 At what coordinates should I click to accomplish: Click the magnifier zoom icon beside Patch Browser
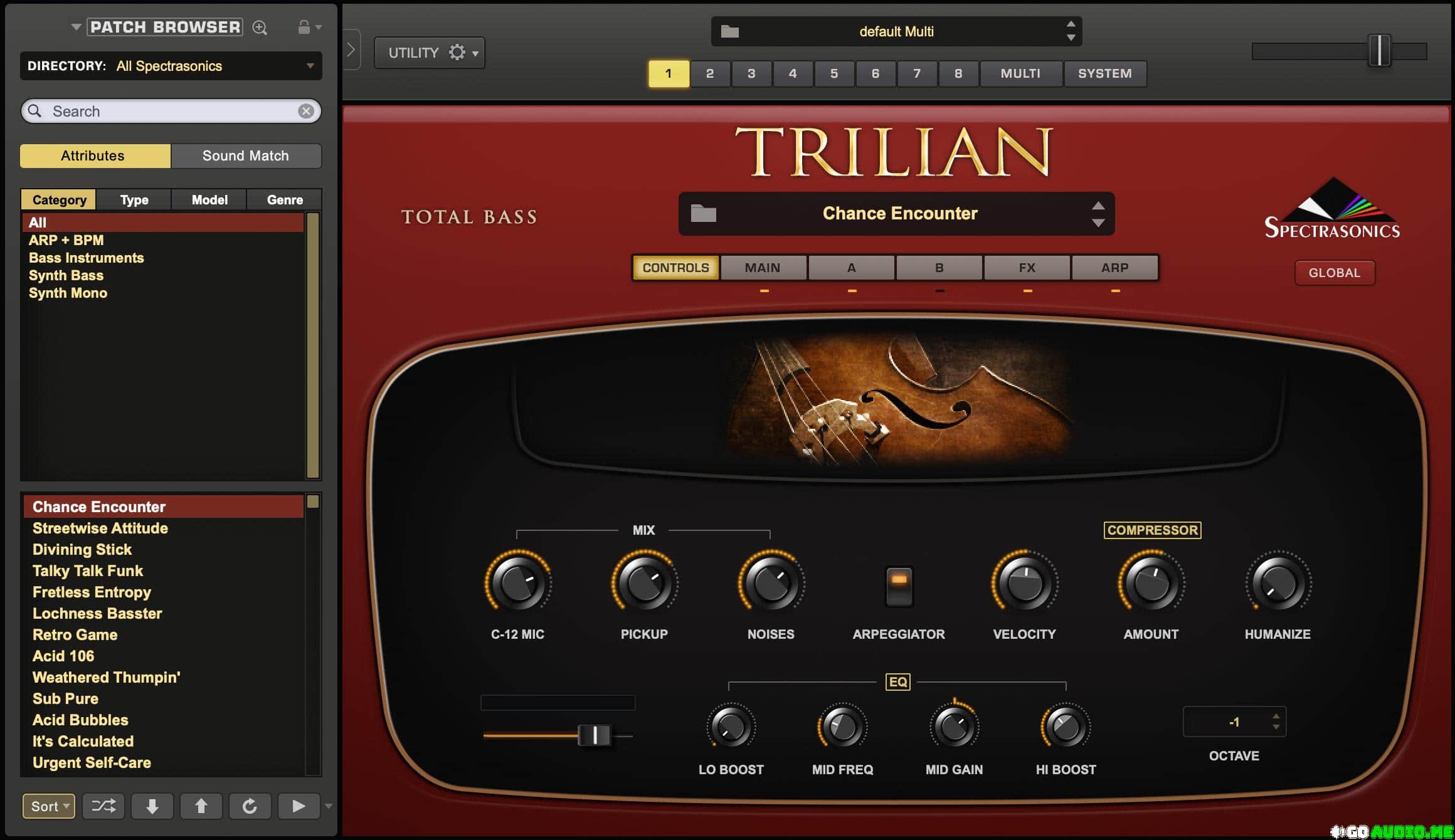pos(260,28)
